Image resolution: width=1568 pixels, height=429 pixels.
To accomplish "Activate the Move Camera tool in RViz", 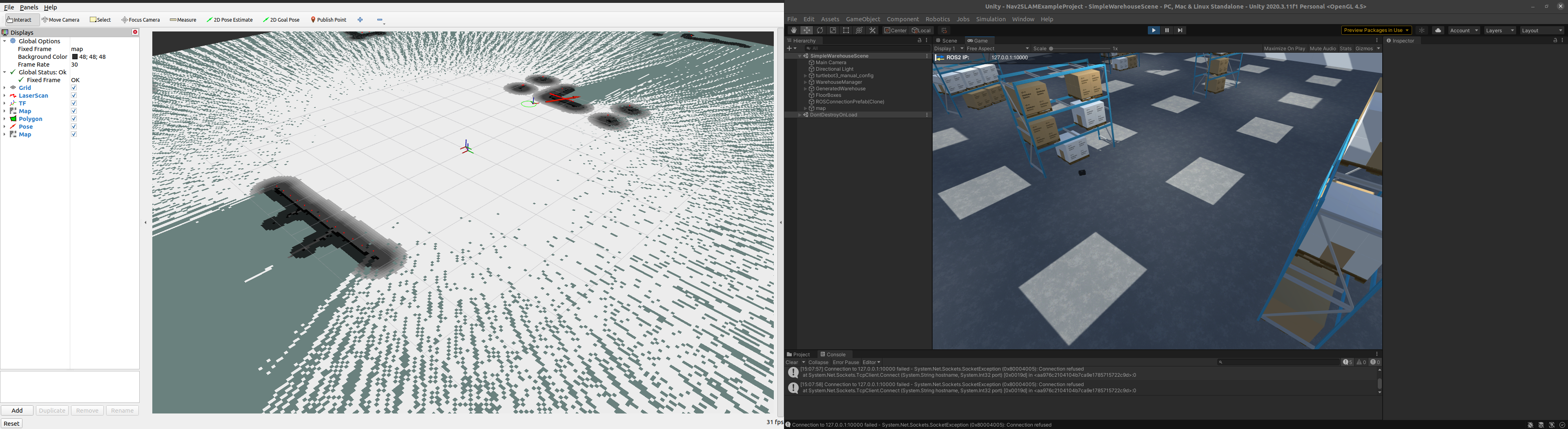I will [60, 20].
